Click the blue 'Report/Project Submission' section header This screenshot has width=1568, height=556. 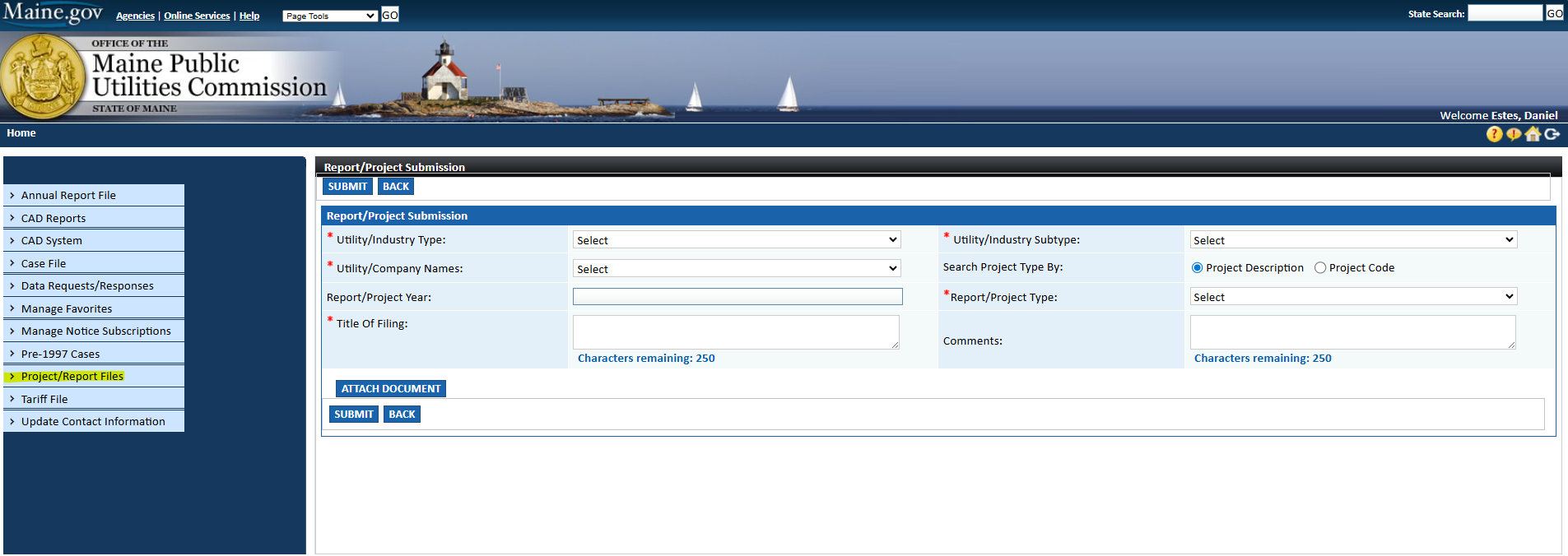pyautogui.click(x=938, y=216)
